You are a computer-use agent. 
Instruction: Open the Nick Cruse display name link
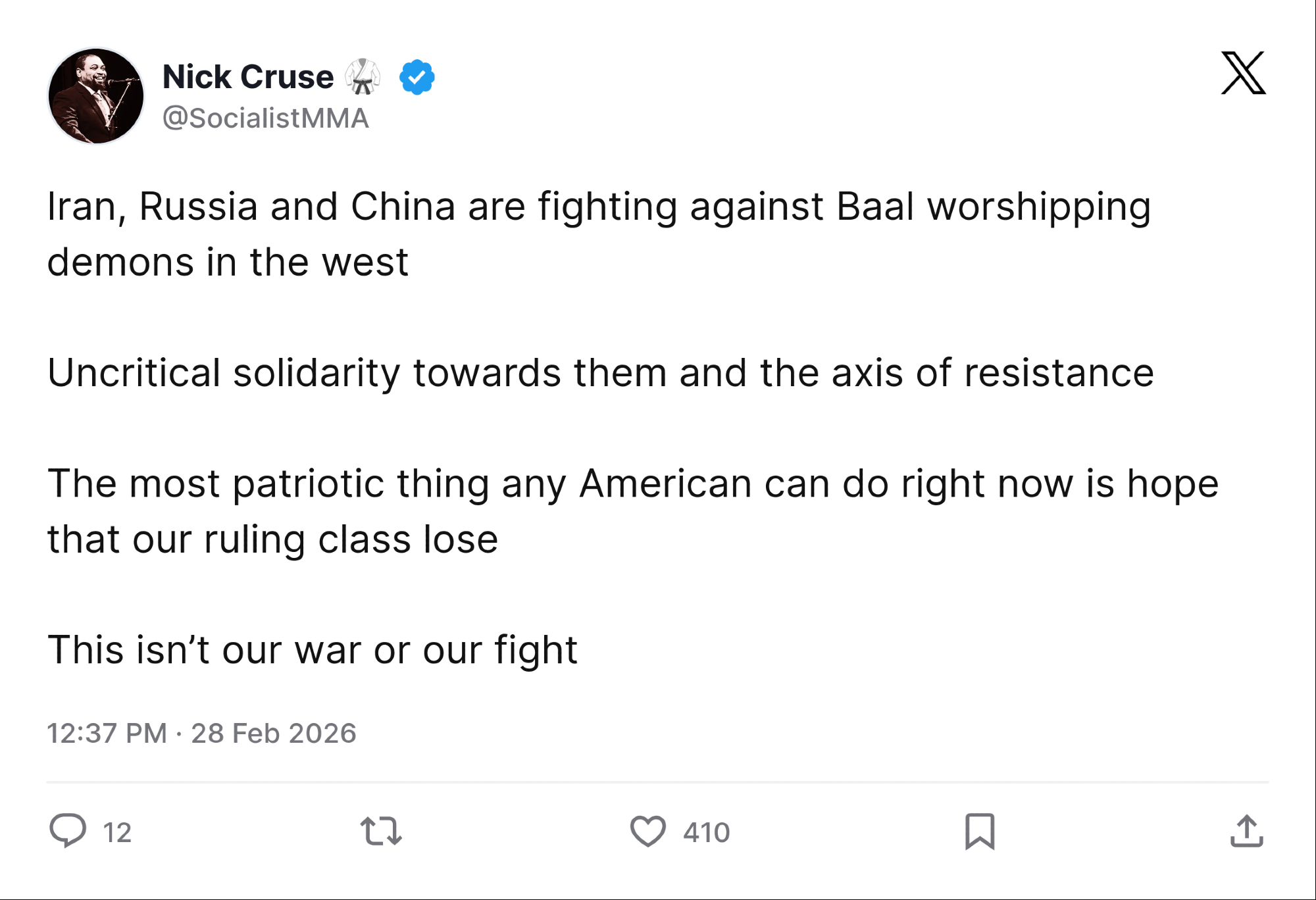[x=248, y=77]
